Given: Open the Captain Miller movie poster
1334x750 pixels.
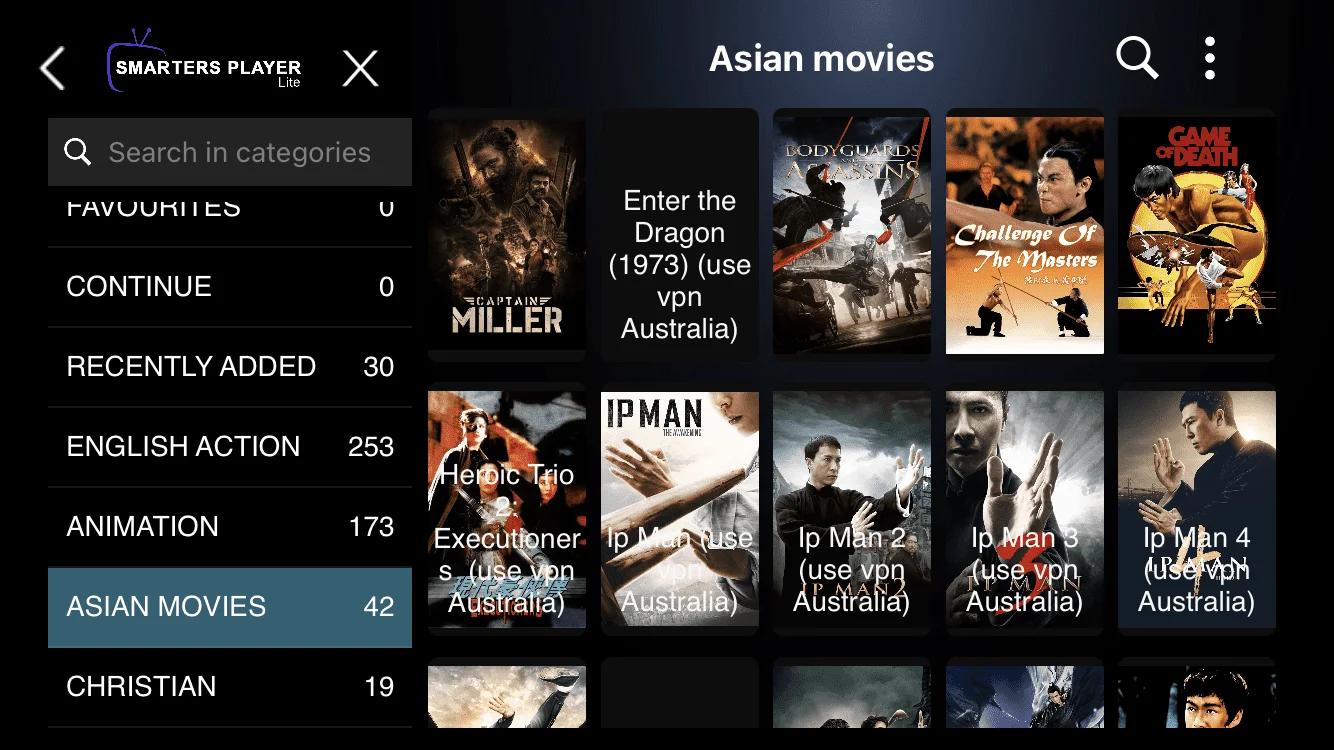Looking at the screenshot, I should tap(507, 235).
